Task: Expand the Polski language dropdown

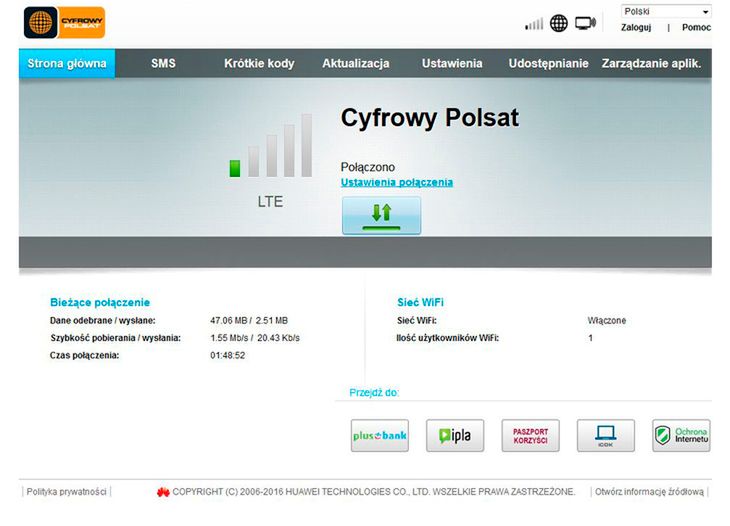Action: click(666, 11)
